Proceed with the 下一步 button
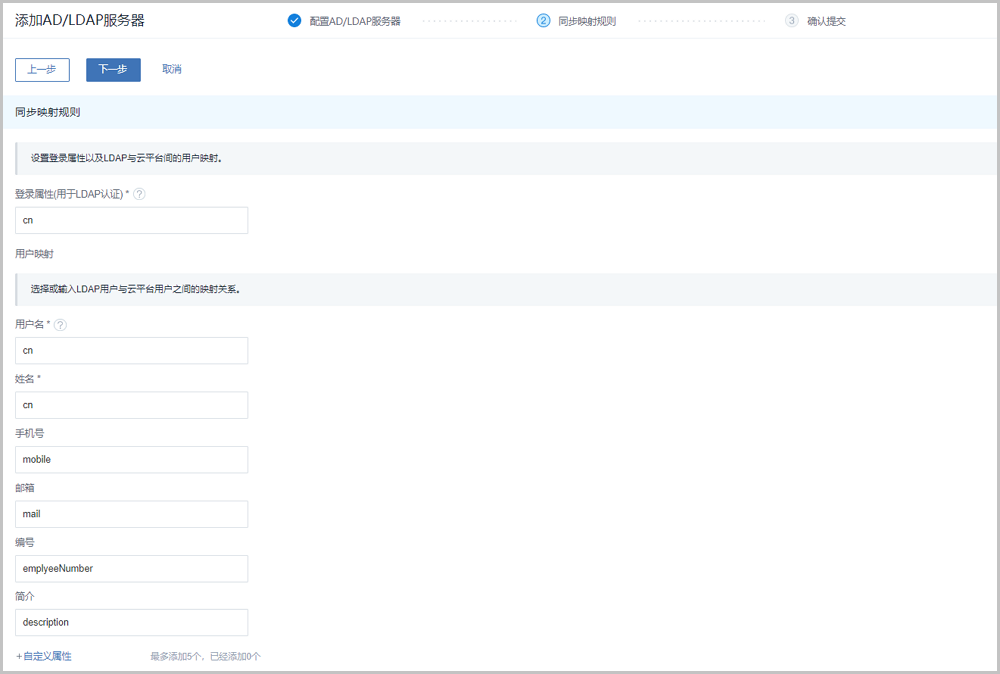Image resolution: width=1000 pixels, height=674 pixels. coord(113,69)
